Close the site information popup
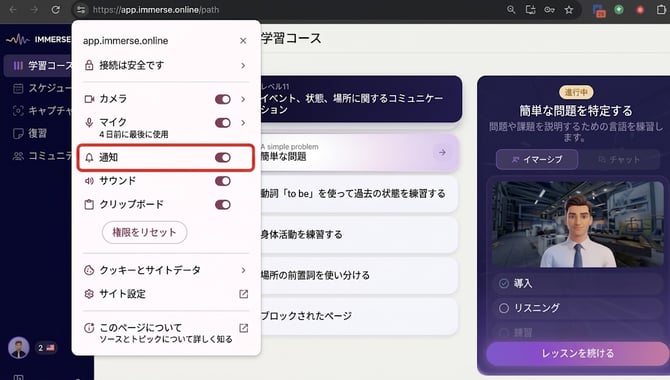Image resolution: width=670 pixels, height=380 pixels. point(243,41)
